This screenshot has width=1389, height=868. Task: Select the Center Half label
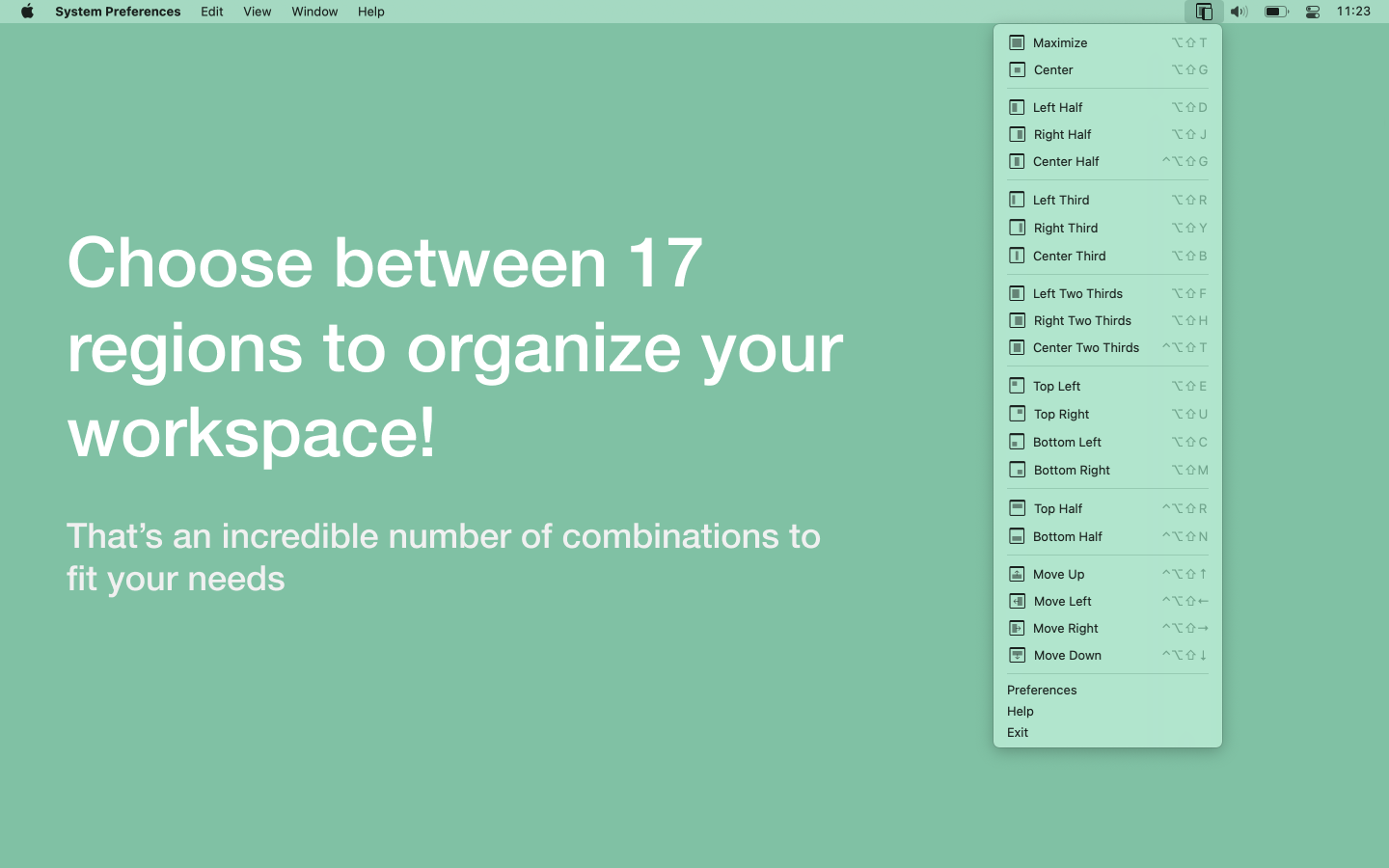1066,161
